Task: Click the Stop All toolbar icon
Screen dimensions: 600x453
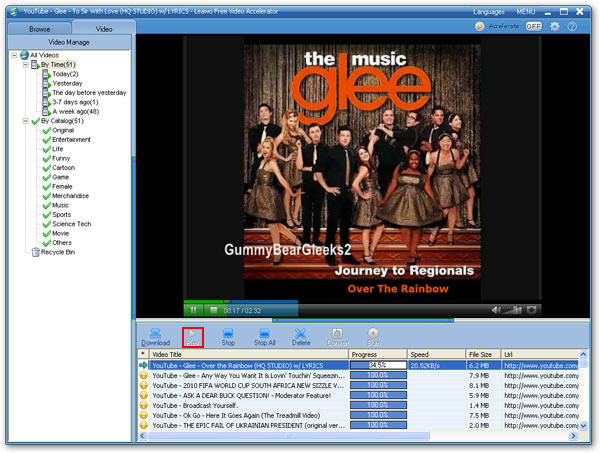Action: 264,337
